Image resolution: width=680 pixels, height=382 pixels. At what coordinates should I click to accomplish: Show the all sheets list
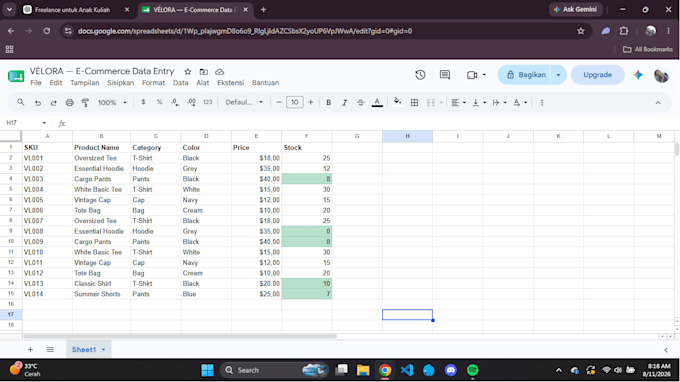(x=50, y=349)
